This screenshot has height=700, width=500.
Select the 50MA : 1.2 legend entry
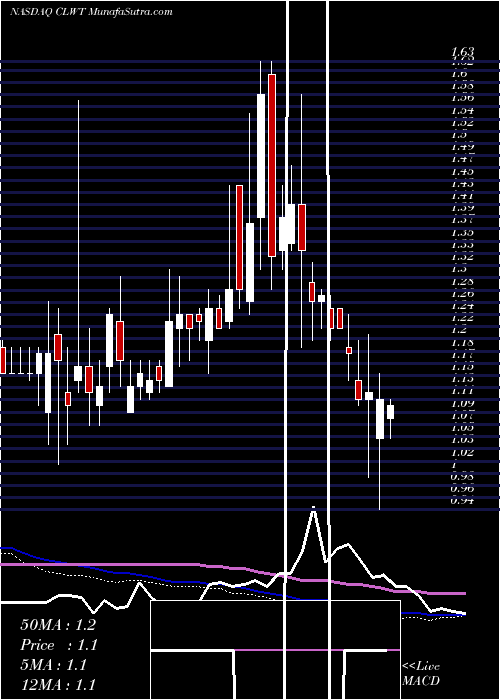point(58,625)
